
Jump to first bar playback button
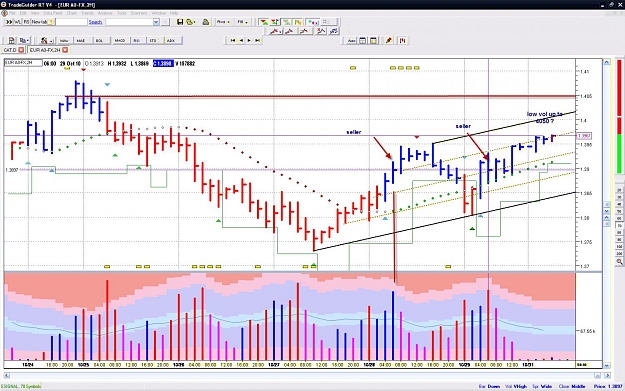(x=233, y=40)
